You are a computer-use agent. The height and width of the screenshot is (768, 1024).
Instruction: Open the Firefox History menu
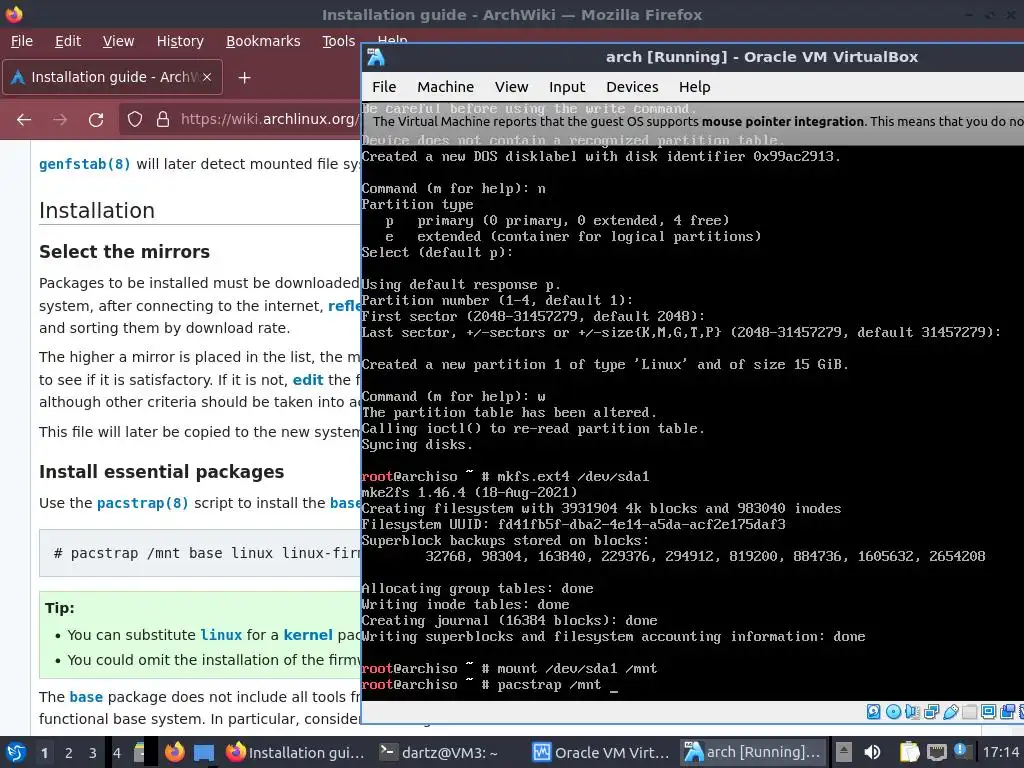(x=180, y=41)
